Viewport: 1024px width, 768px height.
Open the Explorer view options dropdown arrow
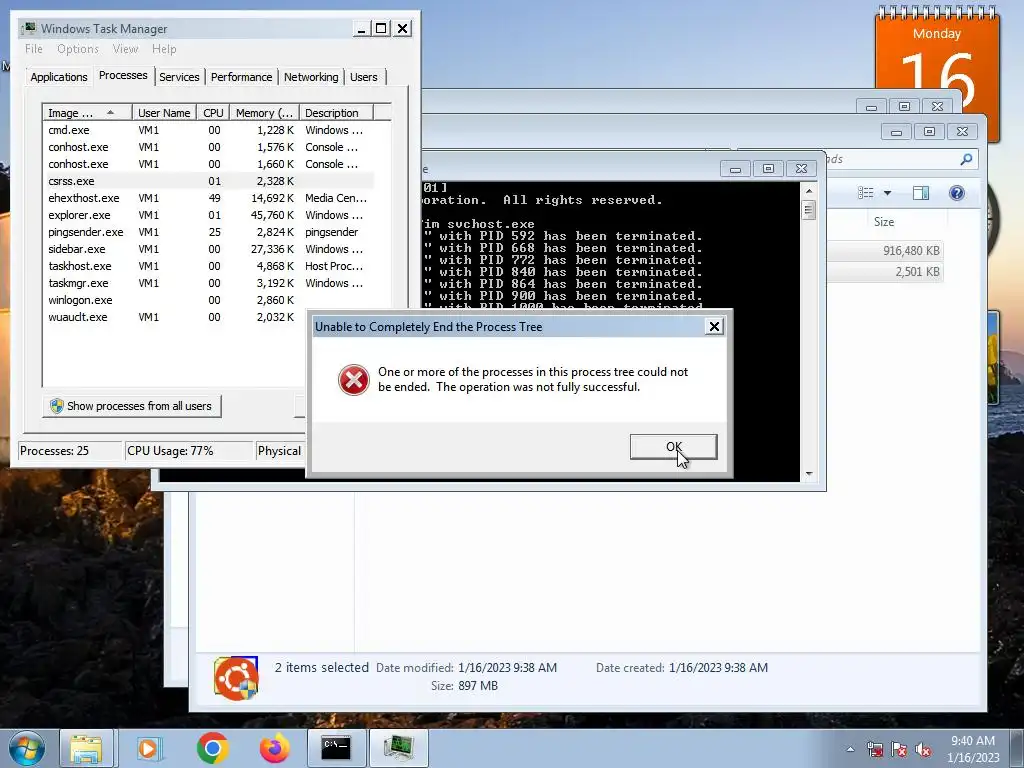887,193
